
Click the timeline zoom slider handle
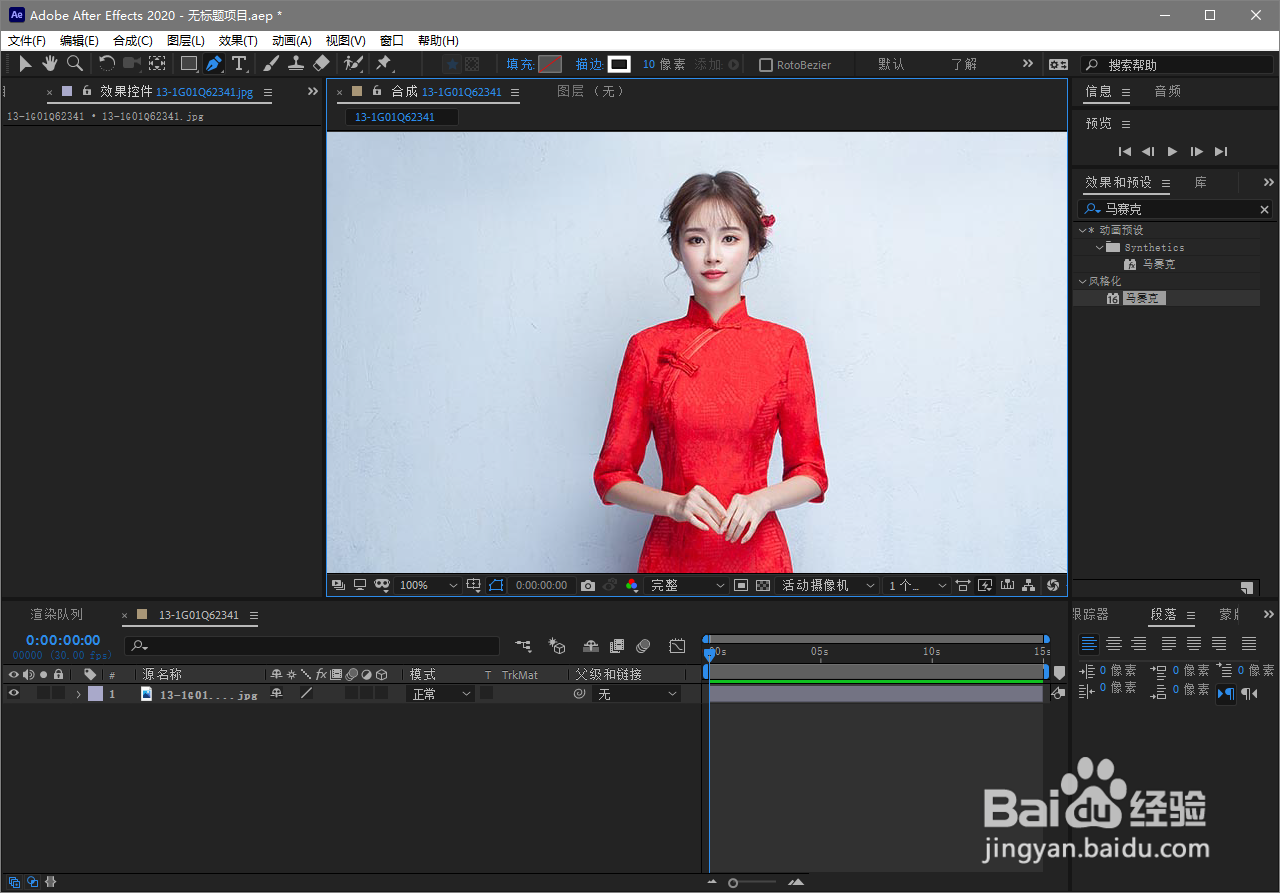733,882
